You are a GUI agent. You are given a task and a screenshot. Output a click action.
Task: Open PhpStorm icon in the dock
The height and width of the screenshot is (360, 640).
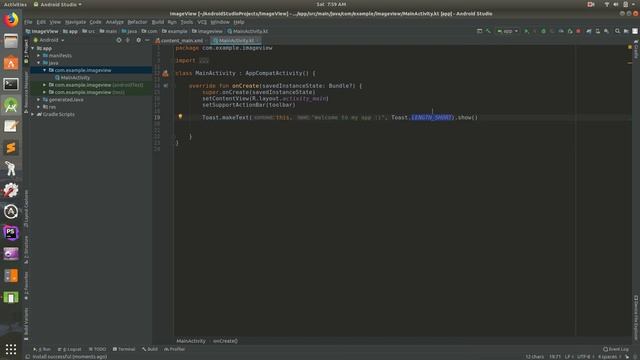(11, 233)
